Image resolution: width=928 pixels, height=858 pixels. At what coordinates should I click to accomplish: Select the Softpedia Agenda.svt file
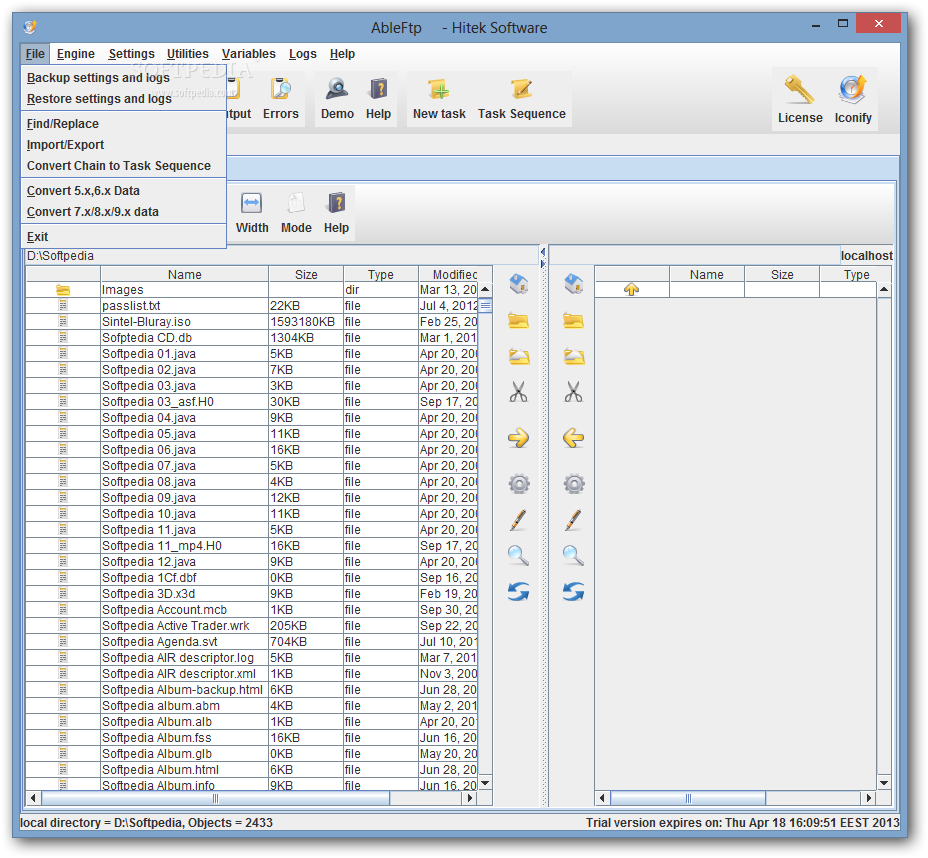coord(252,642)
